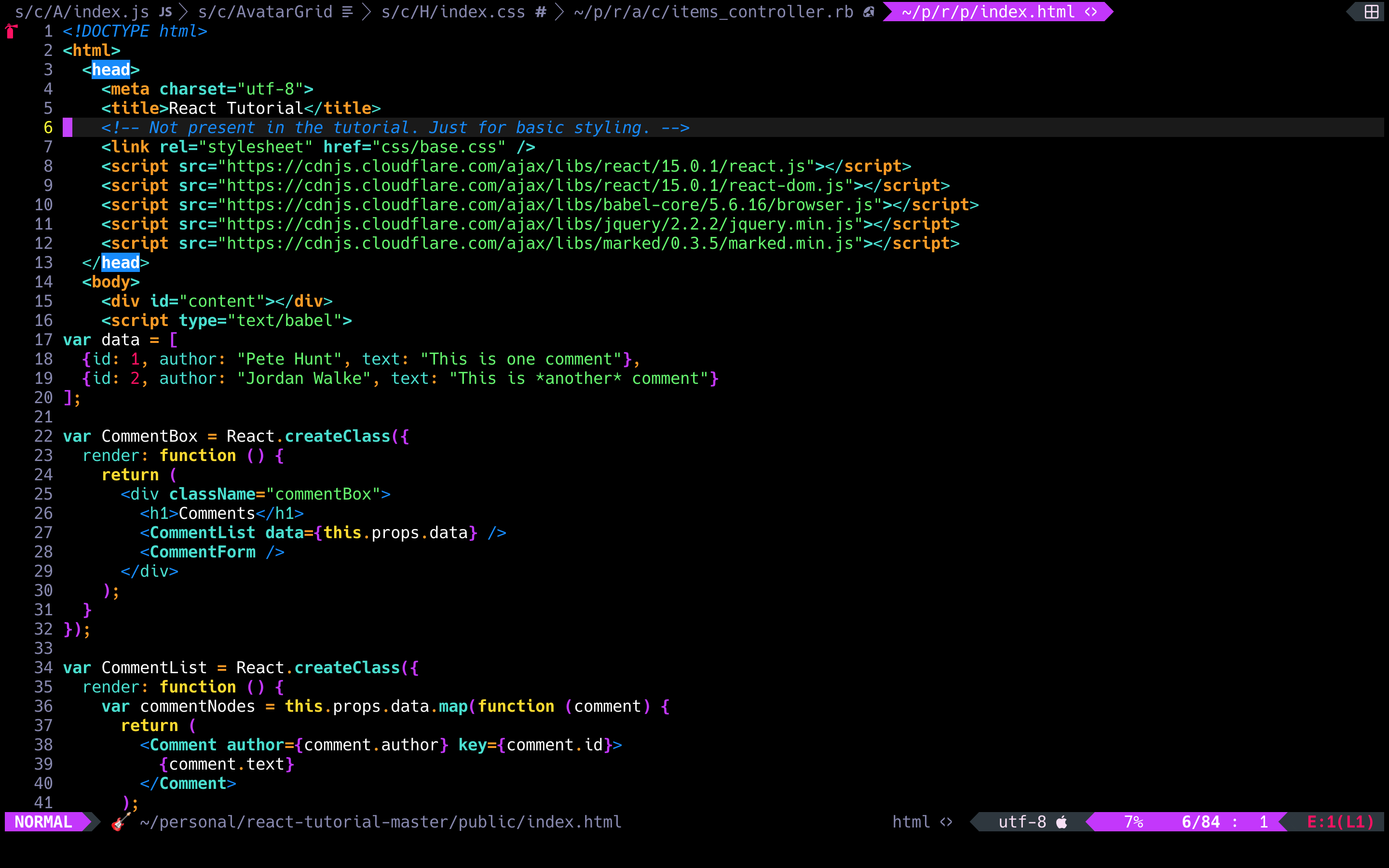Click CommentList variable name on line 34

(x=154, y=668)
